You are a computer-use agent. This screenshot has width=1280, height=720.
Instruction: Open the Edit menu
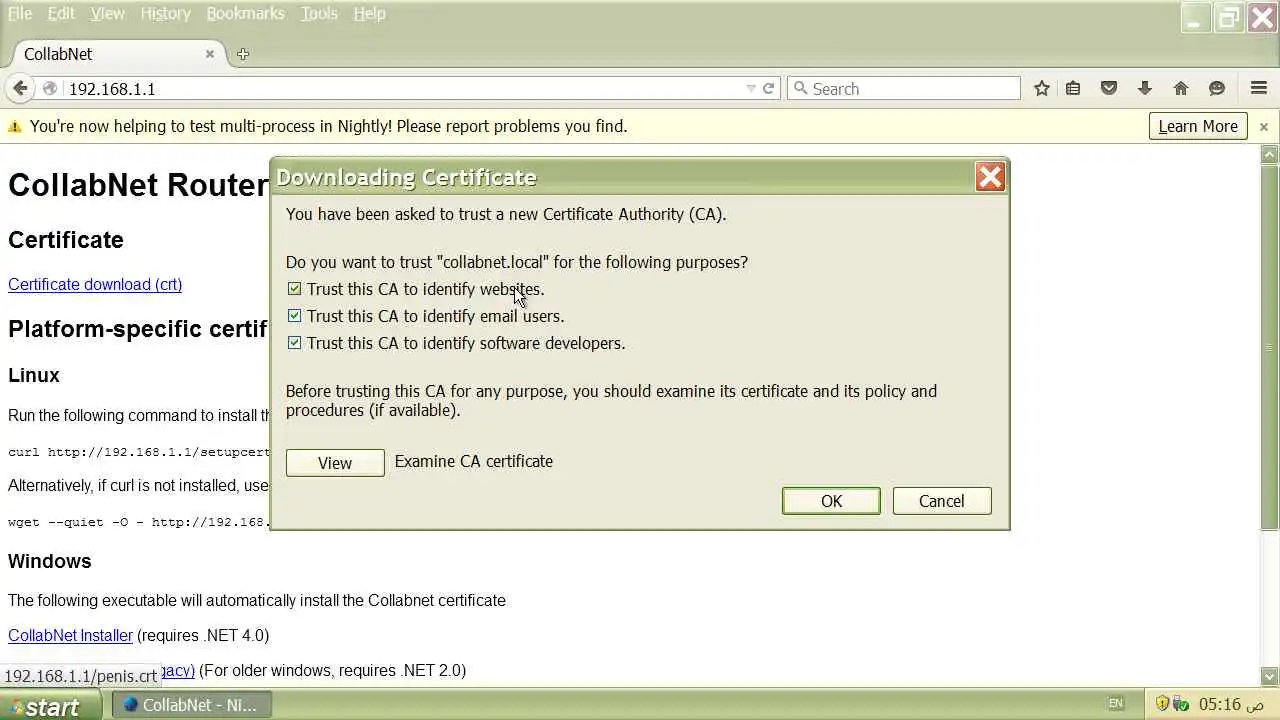pyautogui.click(x=61, y=13)
